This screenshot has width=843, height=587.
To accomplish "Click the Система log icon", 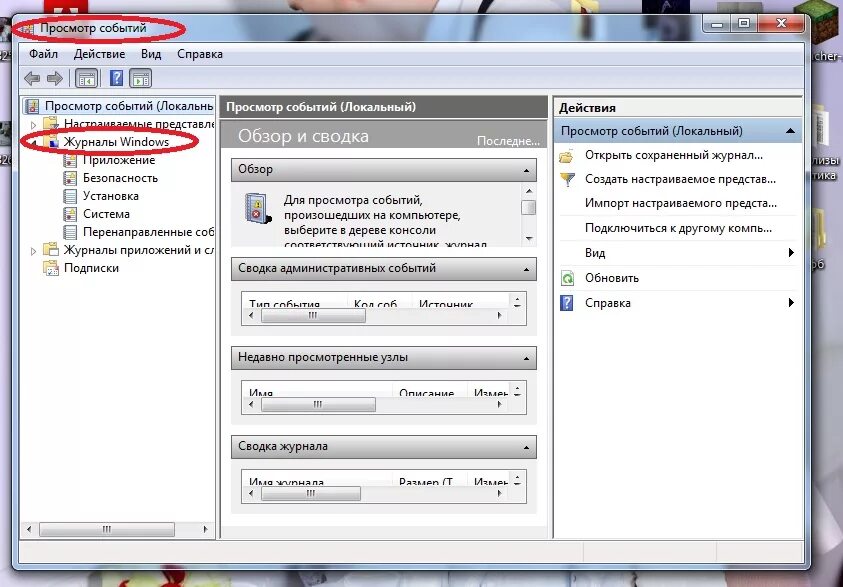I will (70, 214).
